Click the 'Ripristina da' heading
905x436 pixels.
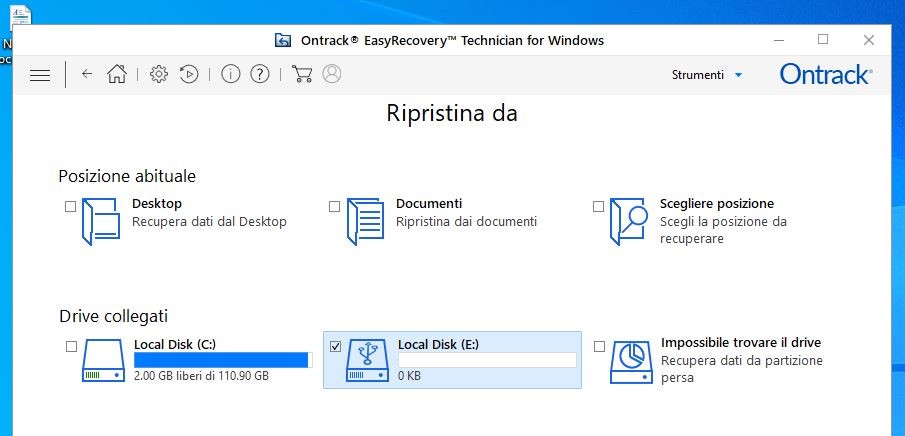[452, 113]
